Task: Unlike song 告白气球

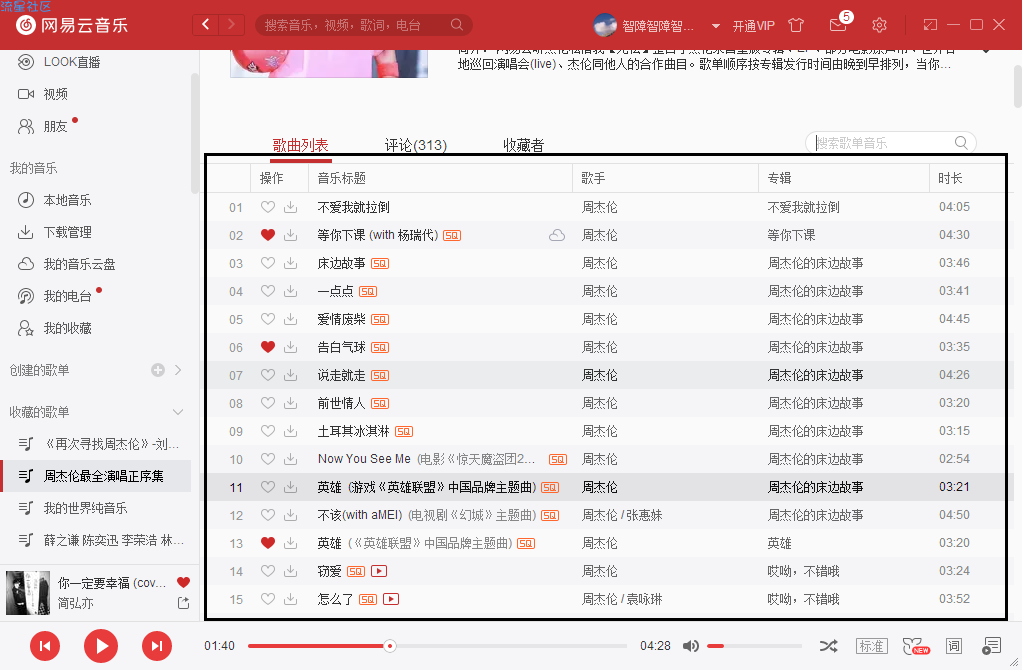Action: (268, 347)
